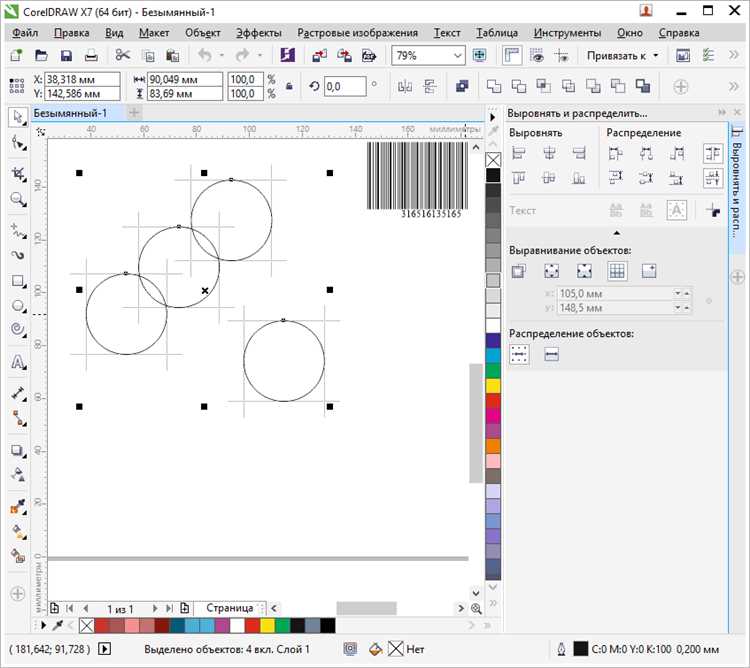Image resolution: width=750 pixels, height=668 pixels.
Task: Align bottom edges in Выровнять section
Action: [x=579, y=178]
